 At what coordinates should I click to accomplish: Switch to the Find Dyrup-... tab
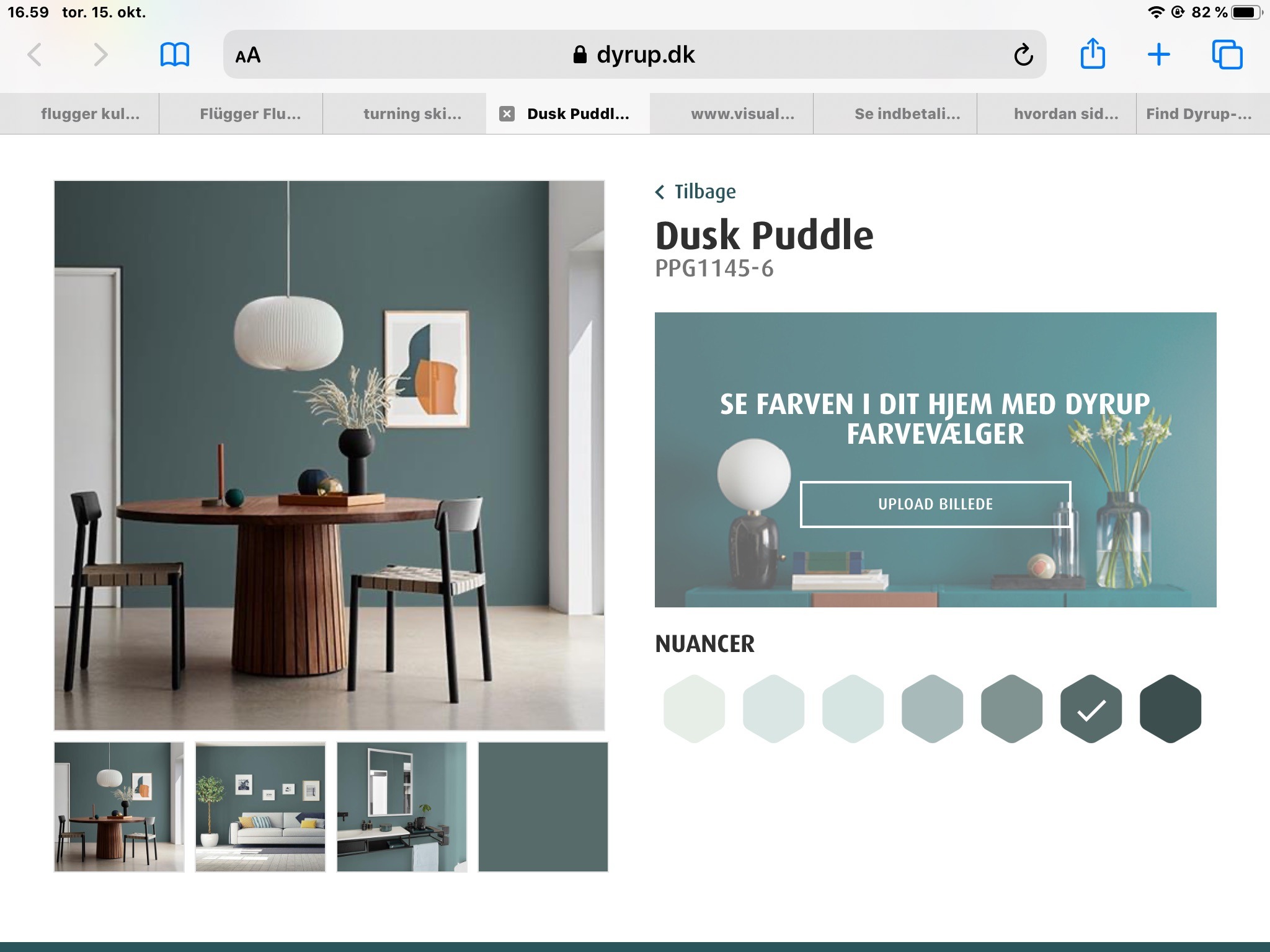pos(1199,113)
